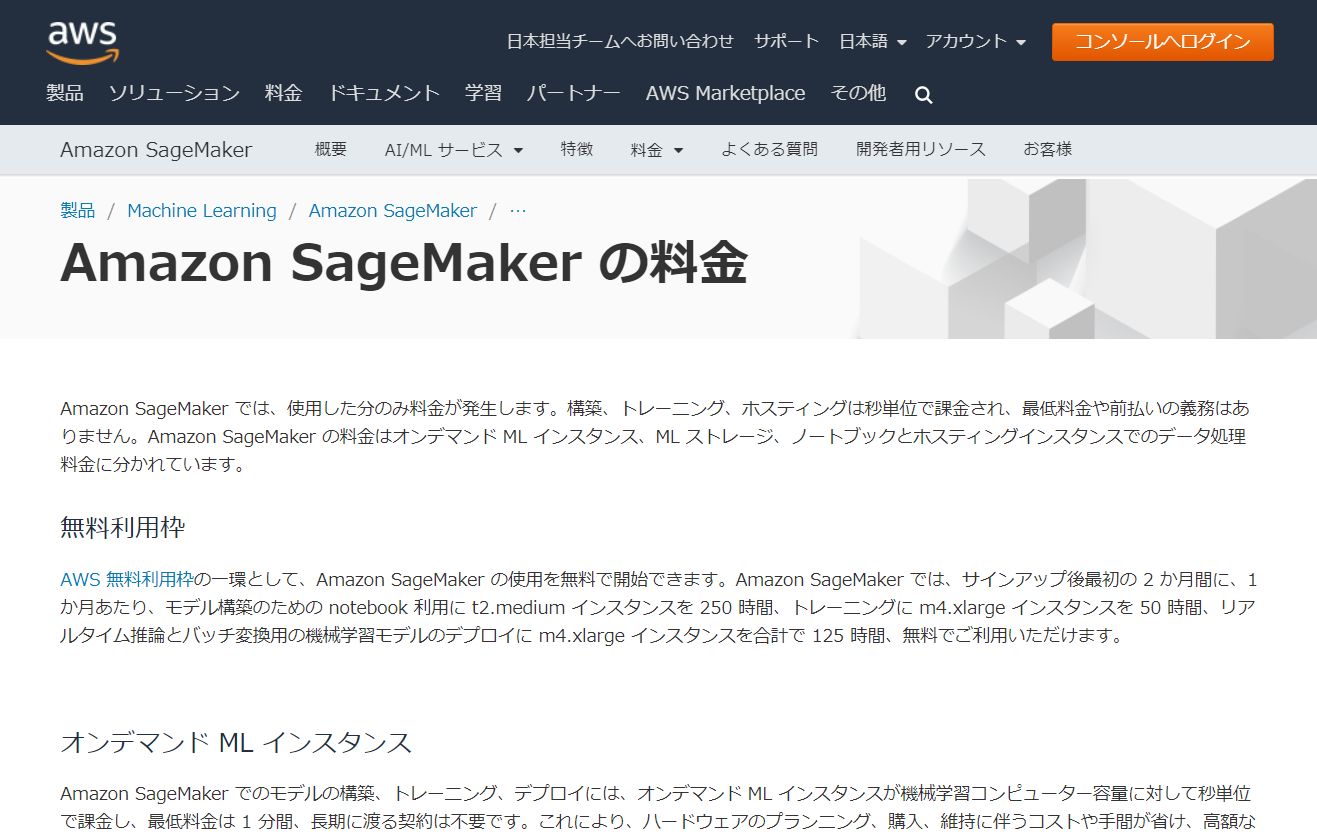1317x839 pixels.
Task: Open 日本担当チームへお問い合わせ link
Action: (620, 41)
